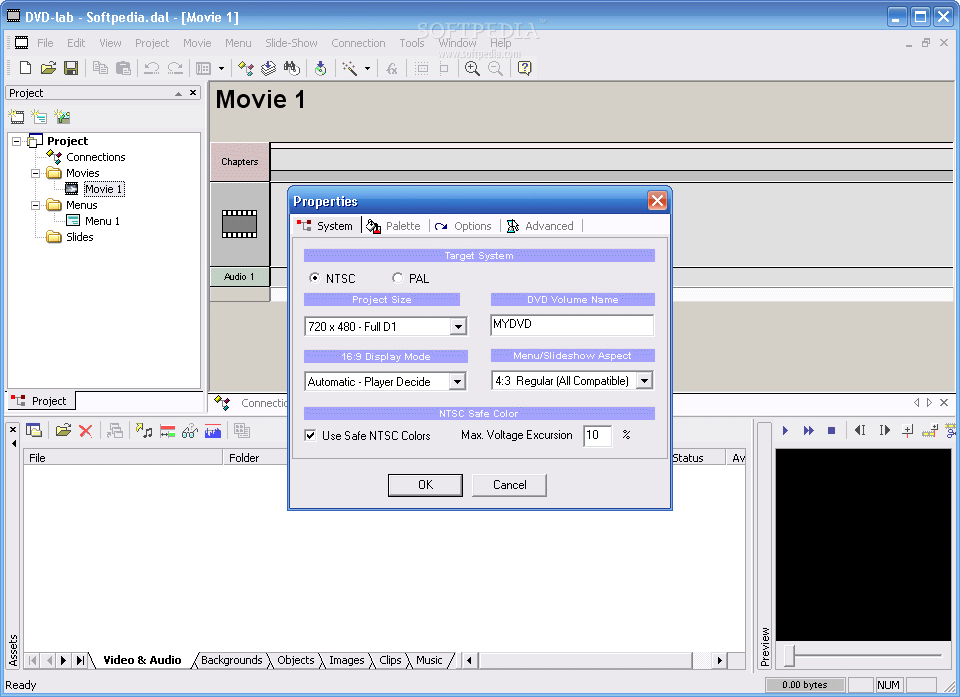Select the System tab in Properties
Image resolution: width=960 pixels, height=697 pixels.
(x=325, y=226)
